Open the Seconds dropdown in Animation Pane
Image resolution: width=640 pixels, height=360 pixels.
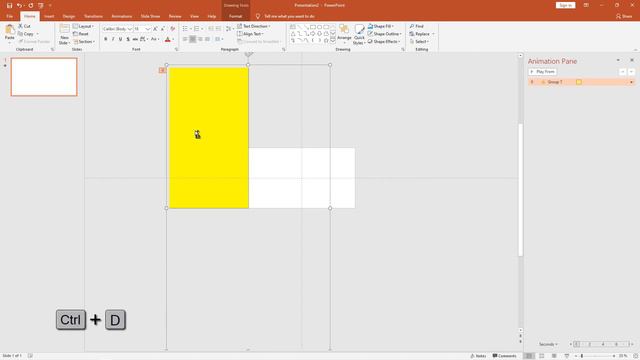tap(548, 344)
